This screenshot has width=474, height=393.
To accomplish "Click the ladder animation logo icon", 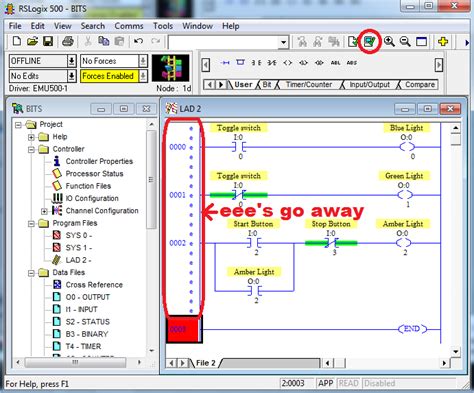I will click(171, 68).
